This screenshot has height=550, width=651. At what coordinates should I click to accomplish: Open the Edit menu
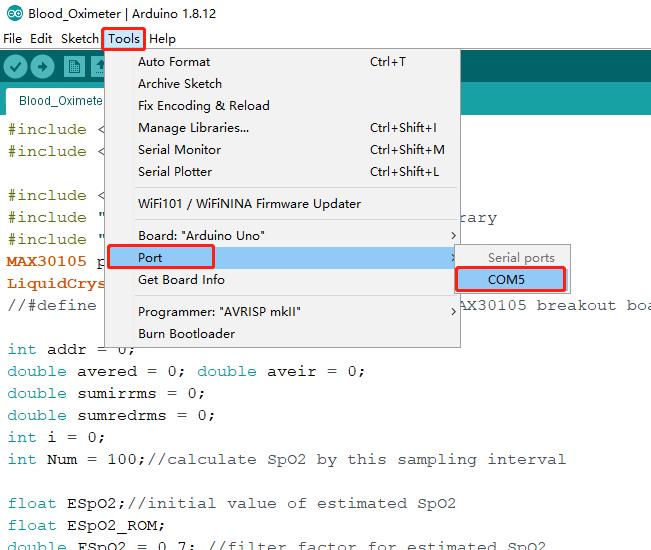[41, 39]
